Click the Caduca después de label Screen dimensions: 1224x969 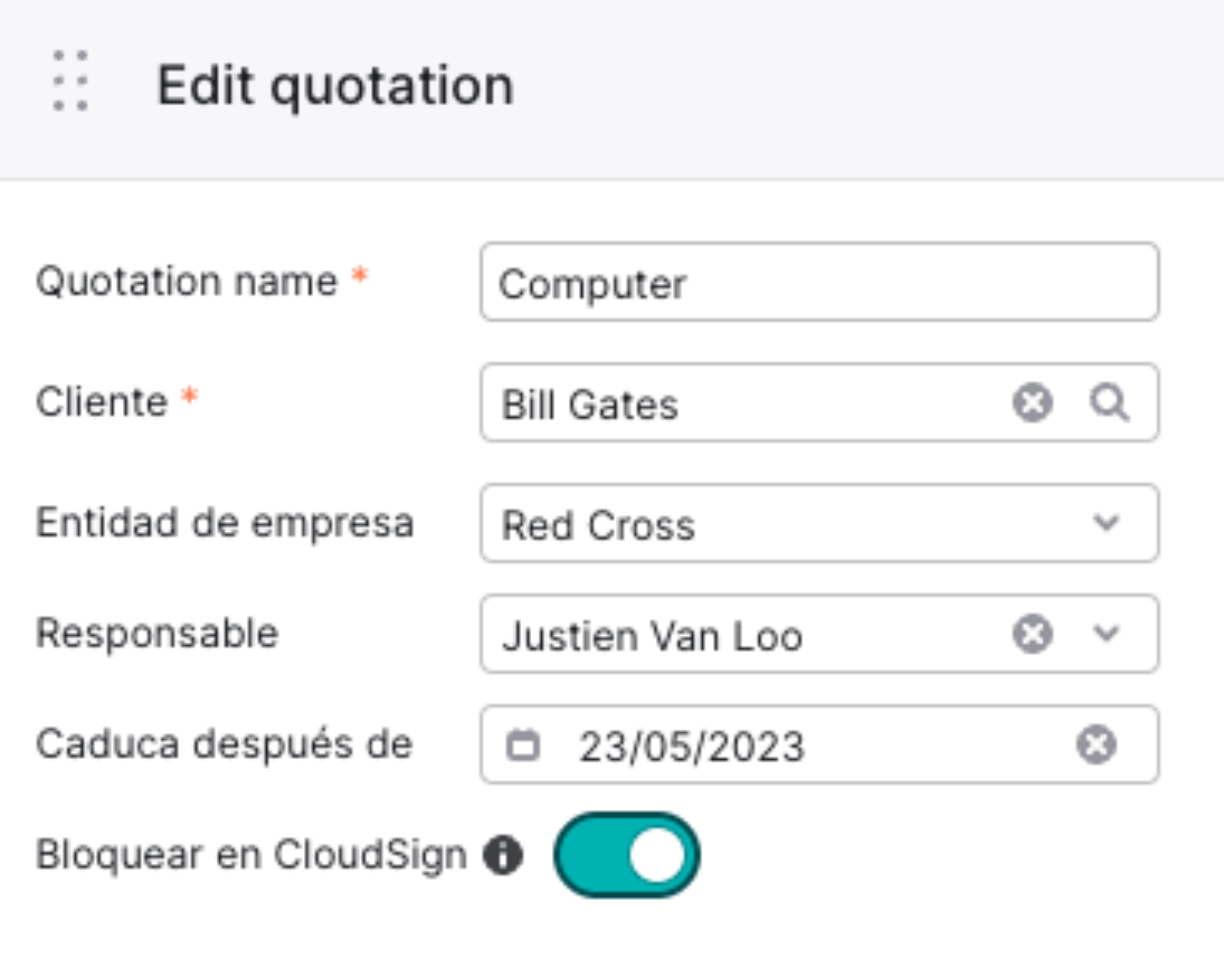pyautogui.click(x=224, y=744)
